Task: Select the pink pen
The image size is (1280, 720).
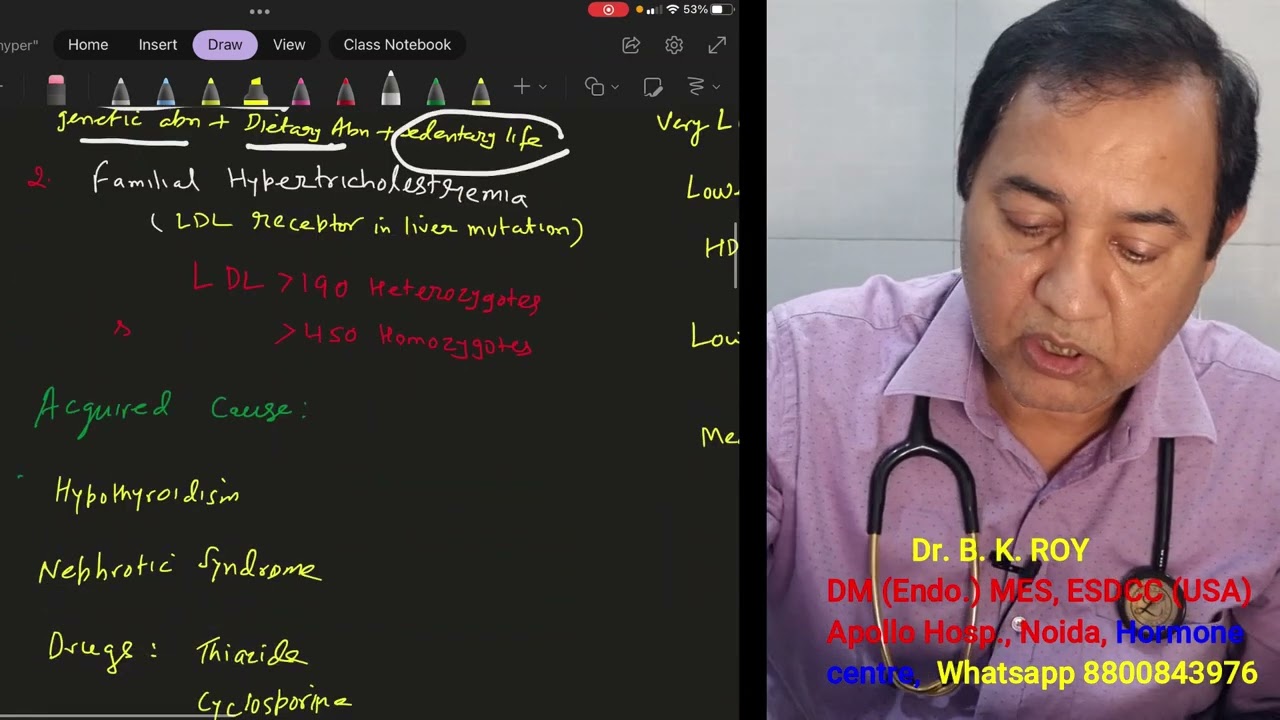Action: pyautogui.click(x=301, y=92)
